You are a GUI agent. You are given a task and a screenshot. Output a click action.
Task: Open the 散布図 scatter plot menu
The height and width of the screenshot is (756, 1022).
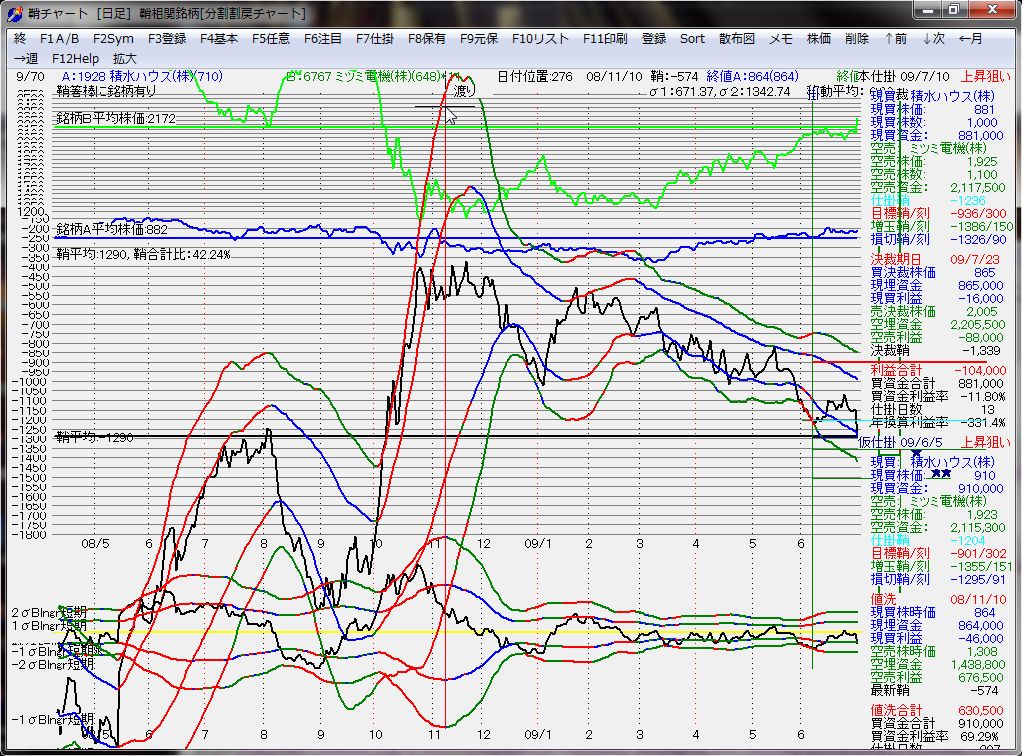pyautogui.click(x=737, y=38)
